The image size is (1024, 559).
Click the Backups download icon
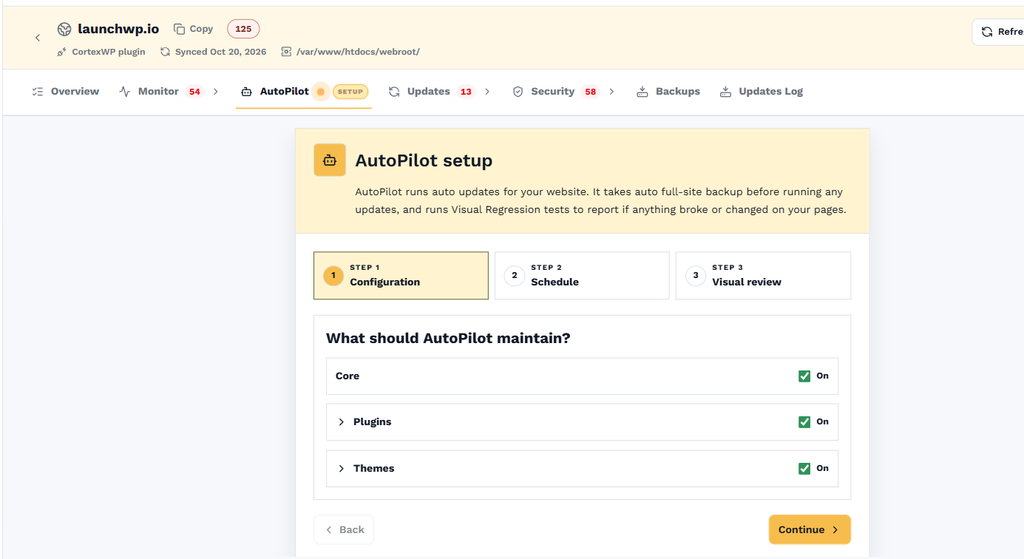coord(642,91)
